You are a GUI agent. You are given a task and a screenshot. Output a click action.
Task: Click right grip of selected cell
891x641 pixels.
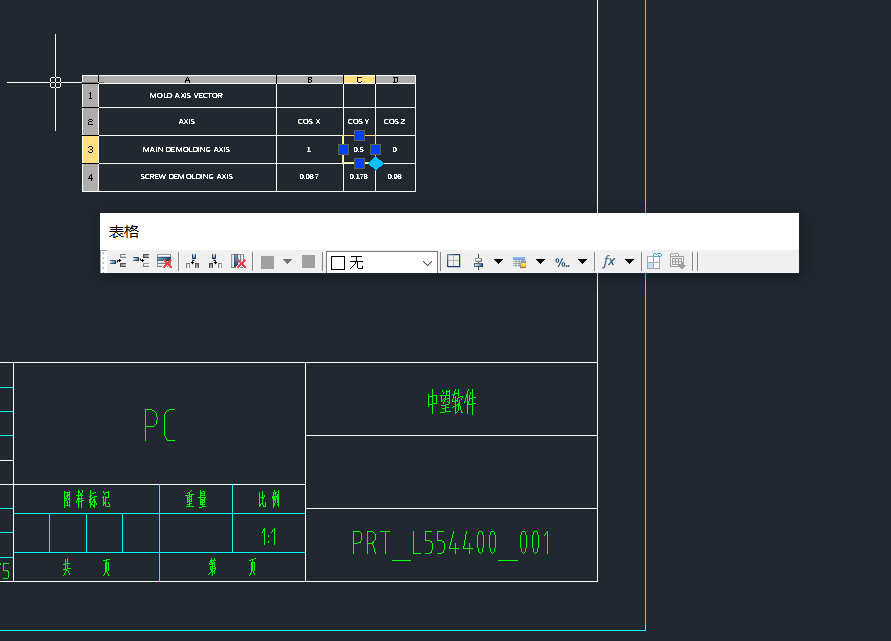click(376, 149)
